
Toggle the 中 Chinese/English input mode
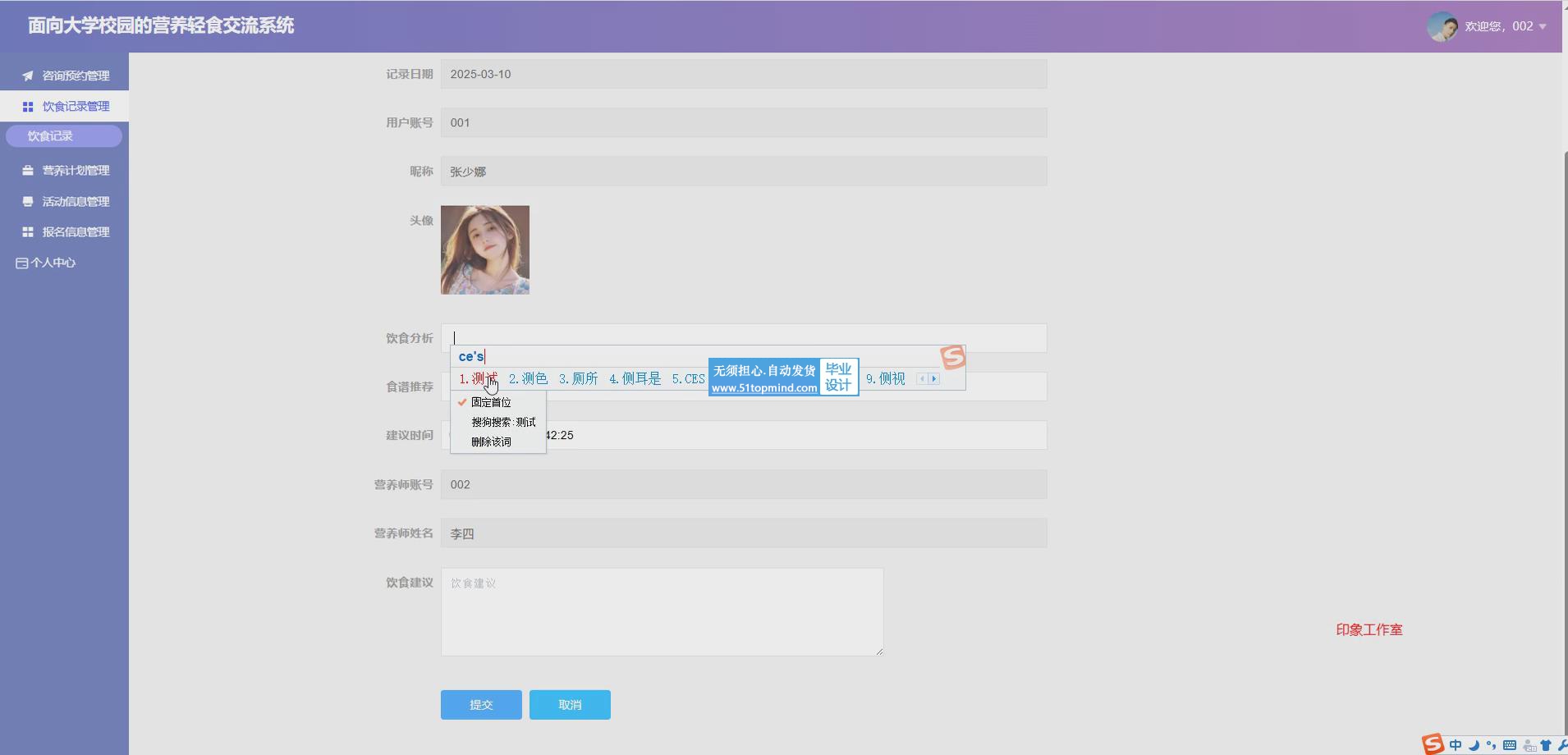1456,745
